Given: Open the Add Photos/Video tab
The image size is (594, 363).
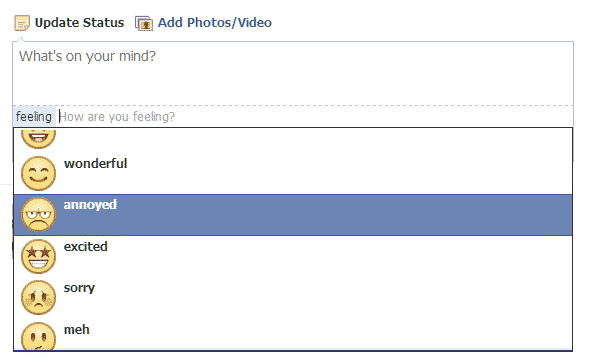Looking at the screenshot, I should (x=214, y=23).
